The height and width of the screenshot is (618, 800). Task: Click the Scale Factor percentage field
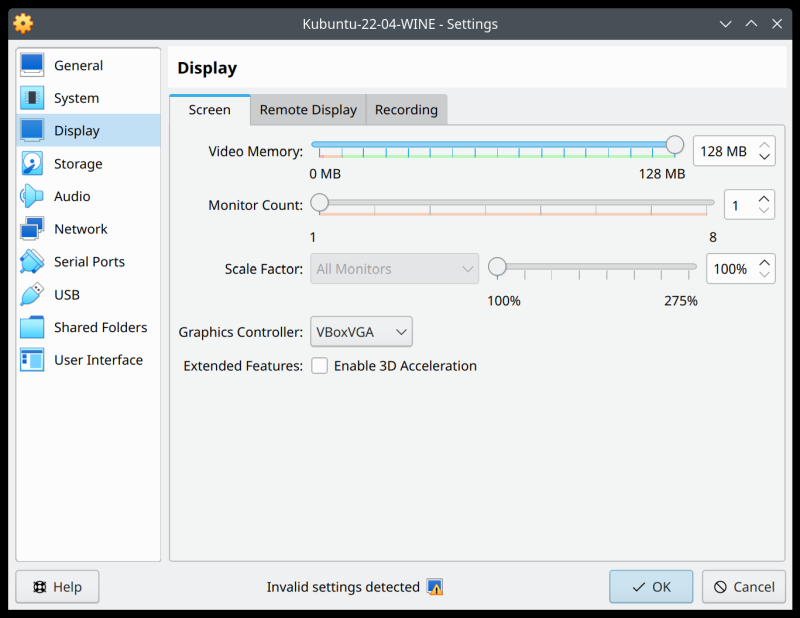(x=730, y=269)
